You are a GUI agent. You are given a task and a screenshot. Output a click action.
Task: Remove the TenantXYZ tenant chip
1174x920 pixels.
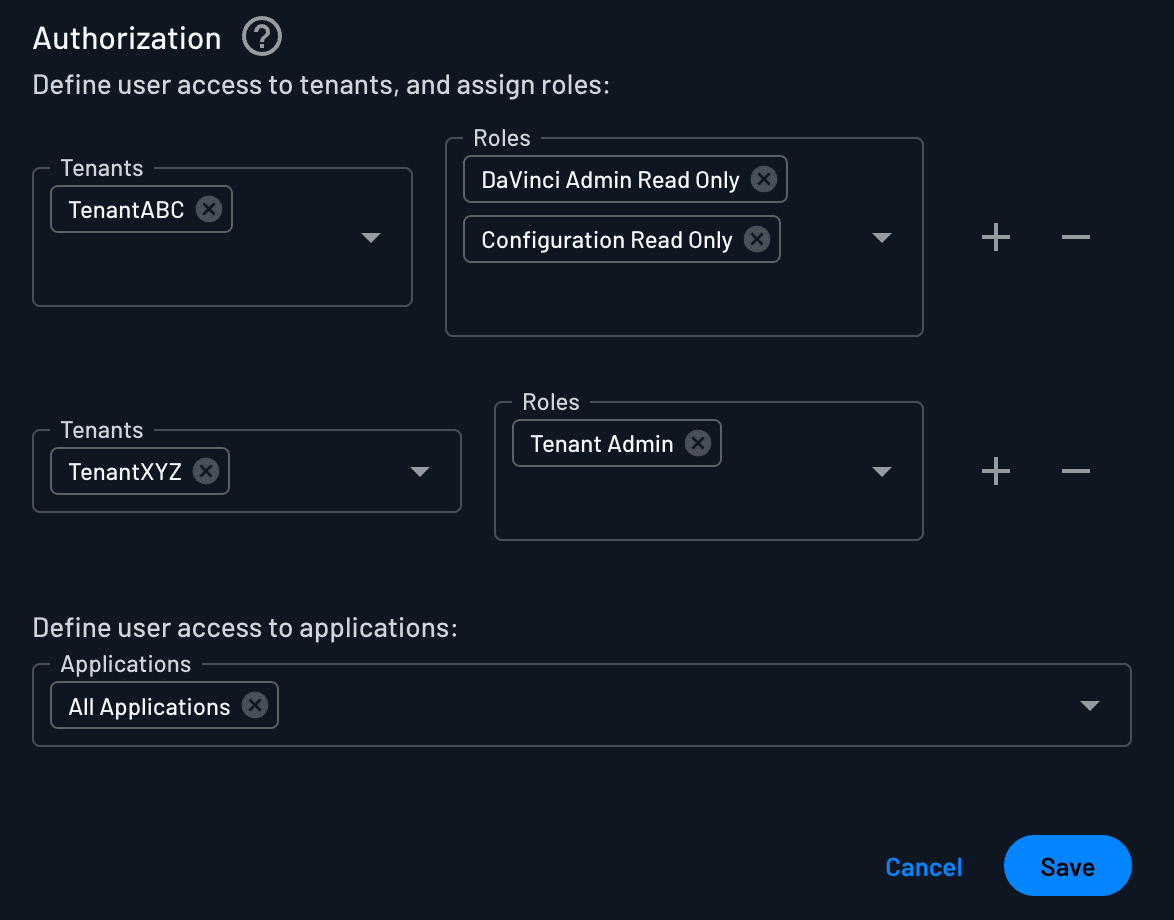click(x=206, y=470)
